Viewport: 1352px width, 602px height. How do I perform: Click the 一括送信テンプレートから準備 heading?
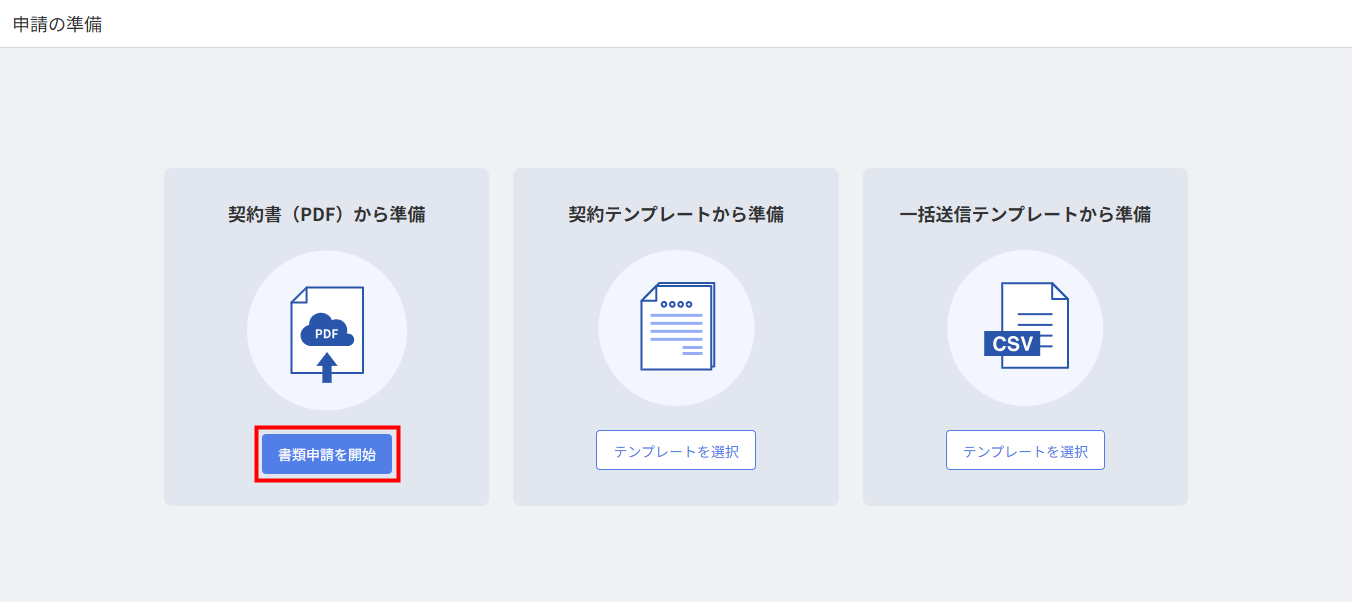[1025, 214]
